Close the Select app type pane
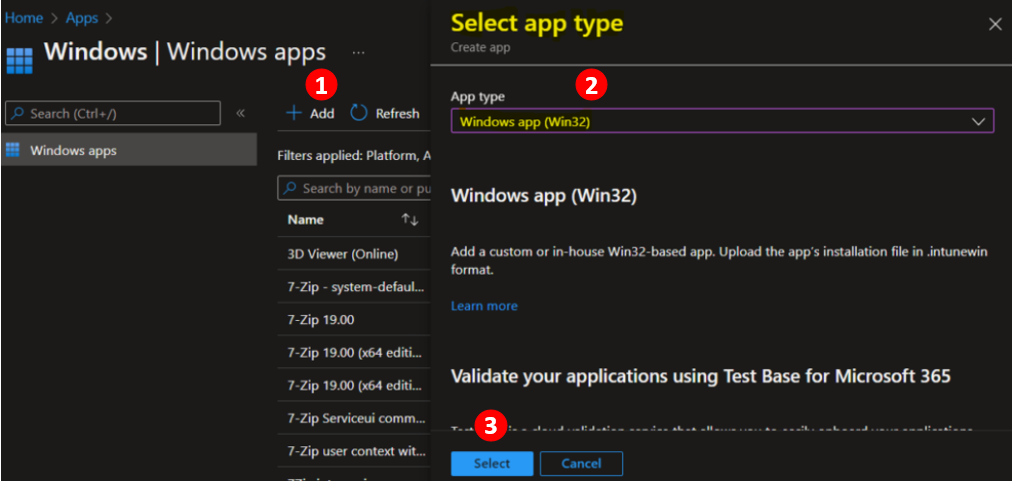 [995, 25]
